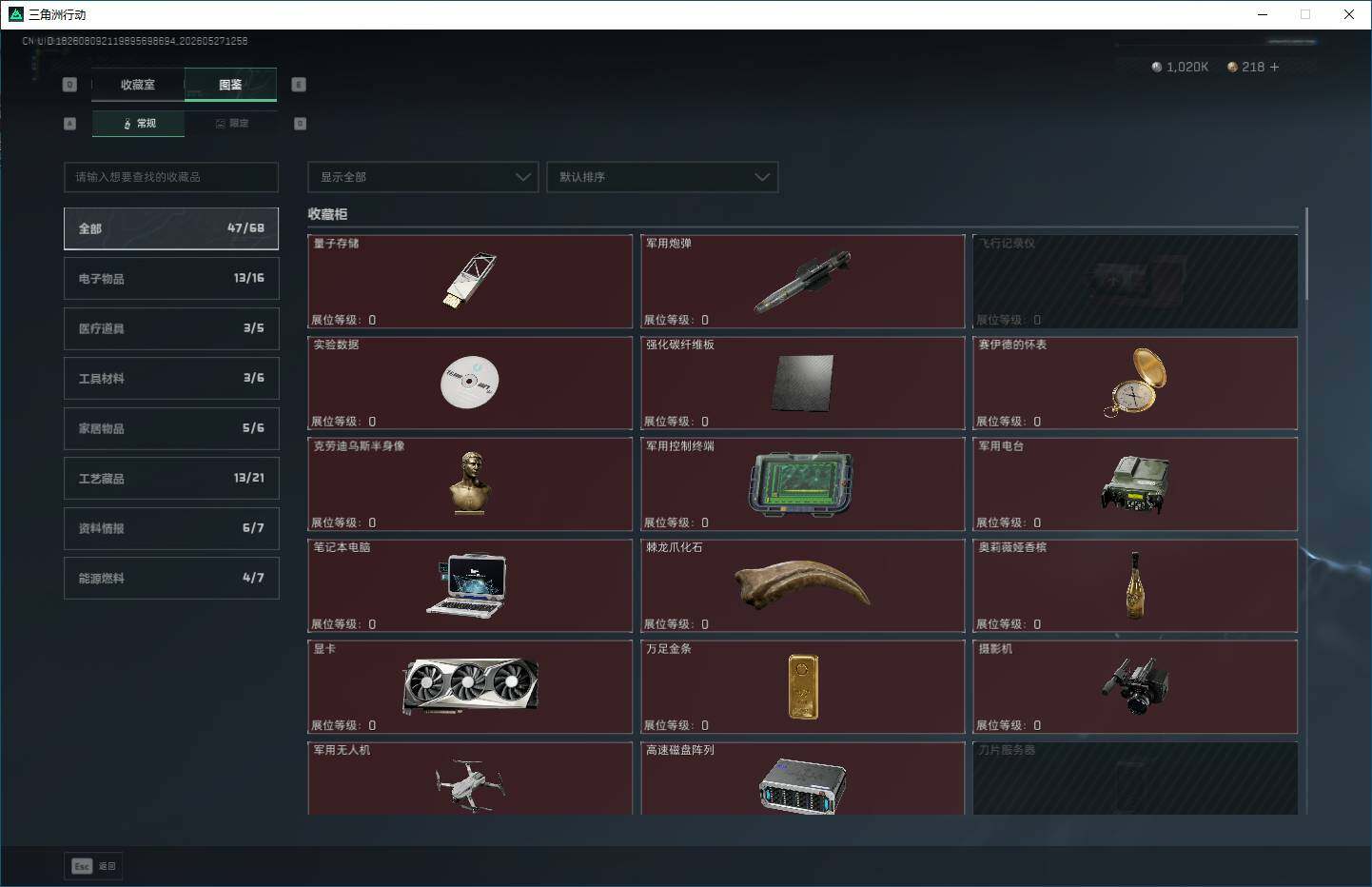Select the 图鉴 tab
The height and width of the screenshot is (887, 1372).
[x=230, y=85]
